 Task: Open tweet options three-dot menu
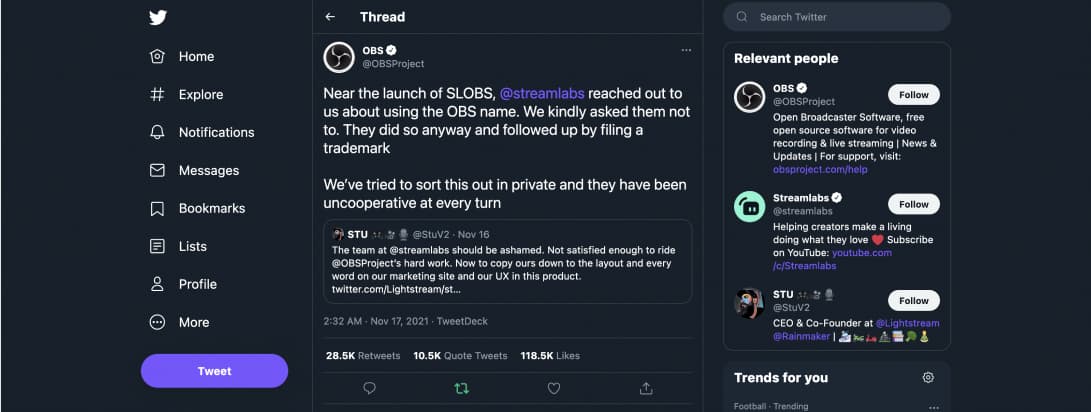[685, 49]
